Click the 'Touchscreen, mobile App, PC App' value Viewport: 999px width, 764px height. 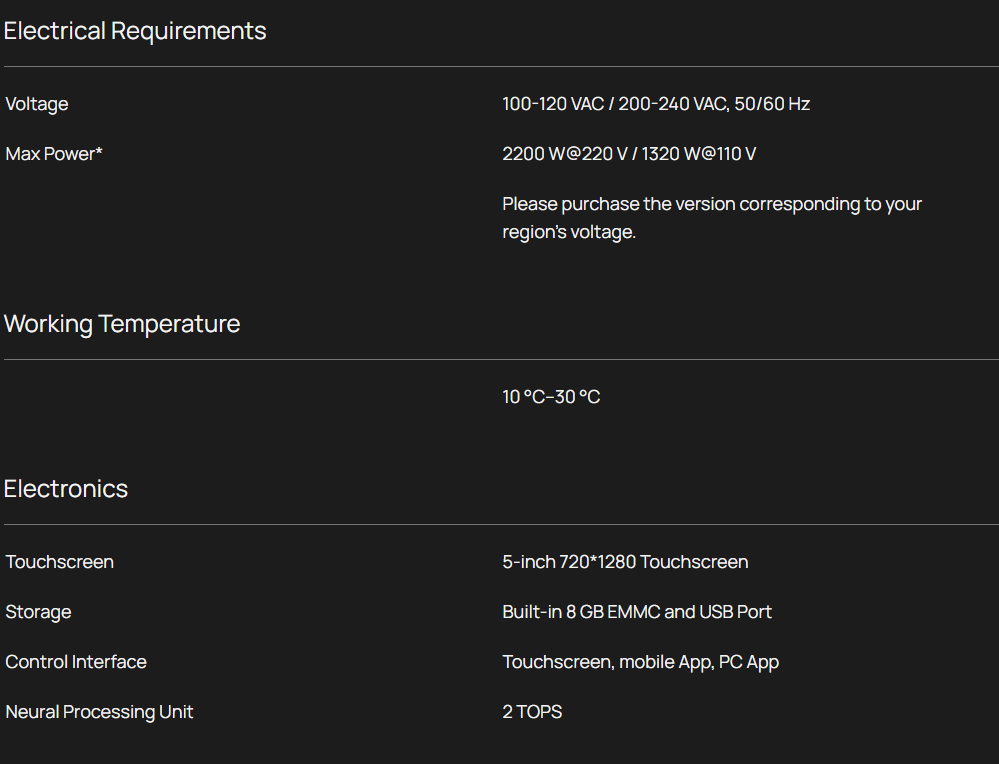[640, 662]
